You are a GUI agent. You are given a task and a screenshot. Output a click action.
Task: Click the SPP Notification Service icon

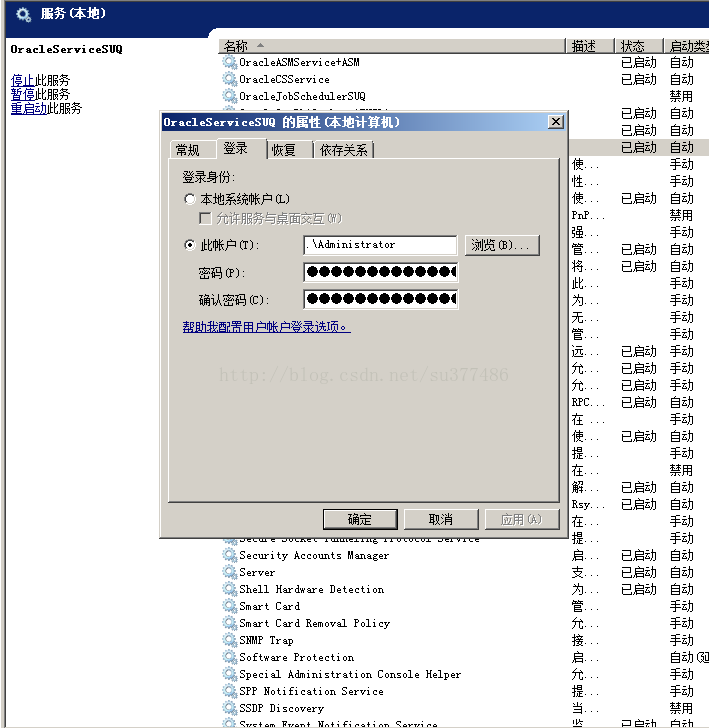click(229, 691)
